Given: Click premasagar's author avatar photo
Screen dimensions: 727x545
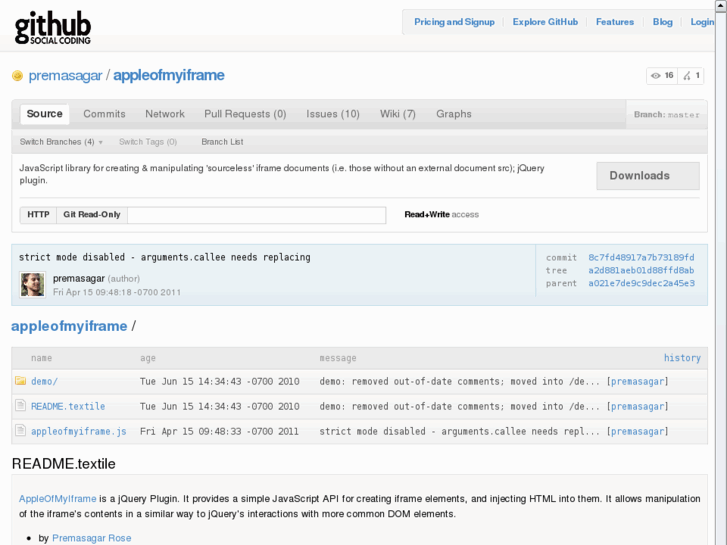Looking at the screenshot, I should coord(32,284).
